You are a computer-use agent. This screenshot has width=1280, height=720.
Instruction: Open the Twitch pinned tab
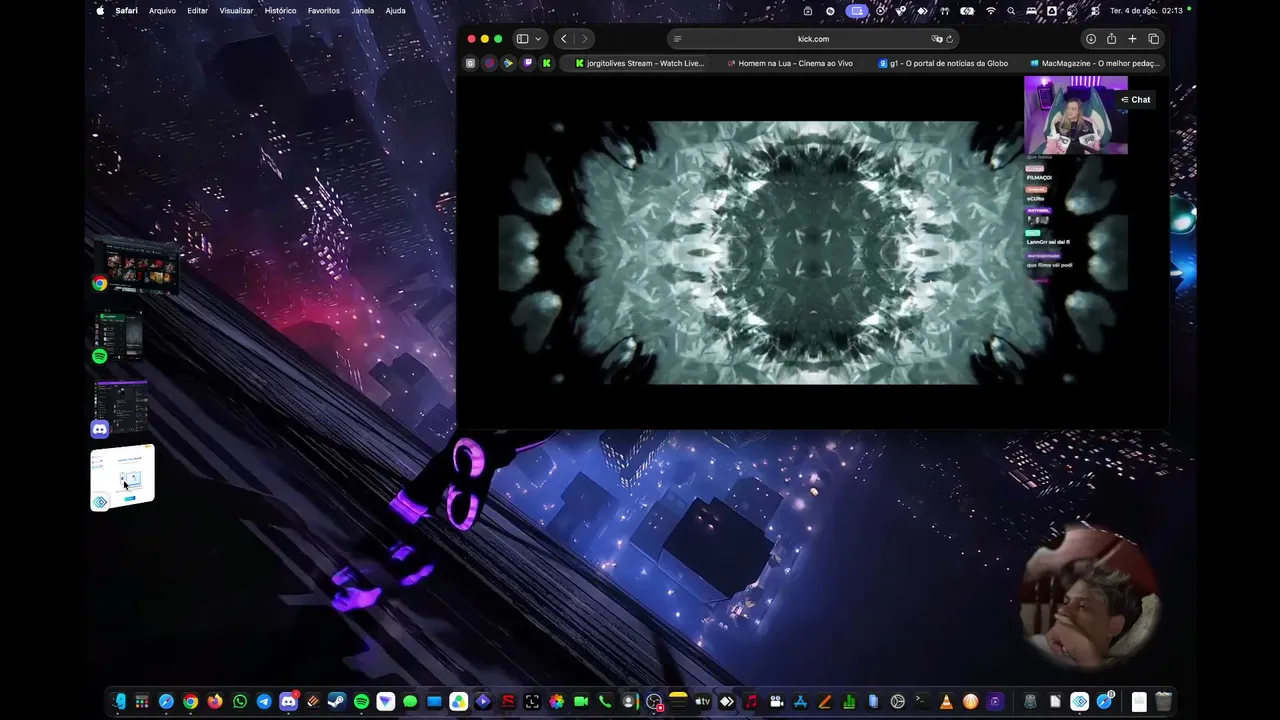point(528,63)
